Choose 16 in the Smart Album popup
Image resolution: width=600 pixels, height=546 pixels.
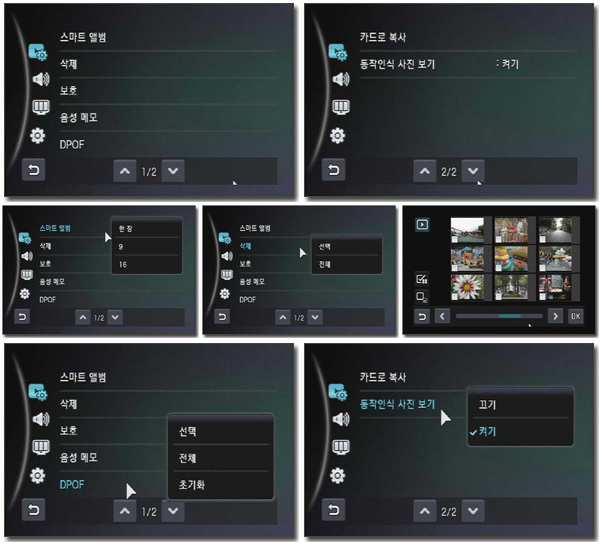[146, 264]
